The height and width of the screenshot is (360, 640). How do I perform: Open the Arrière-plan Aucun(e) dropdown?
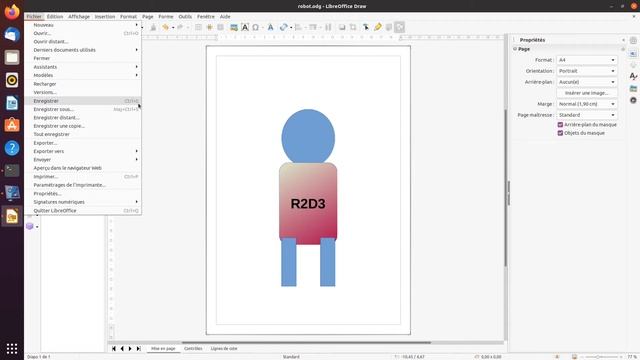tap(587, 82)
